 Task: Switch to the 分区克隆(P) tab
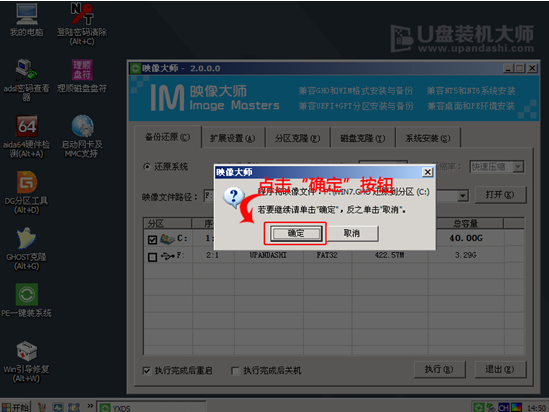298,138
